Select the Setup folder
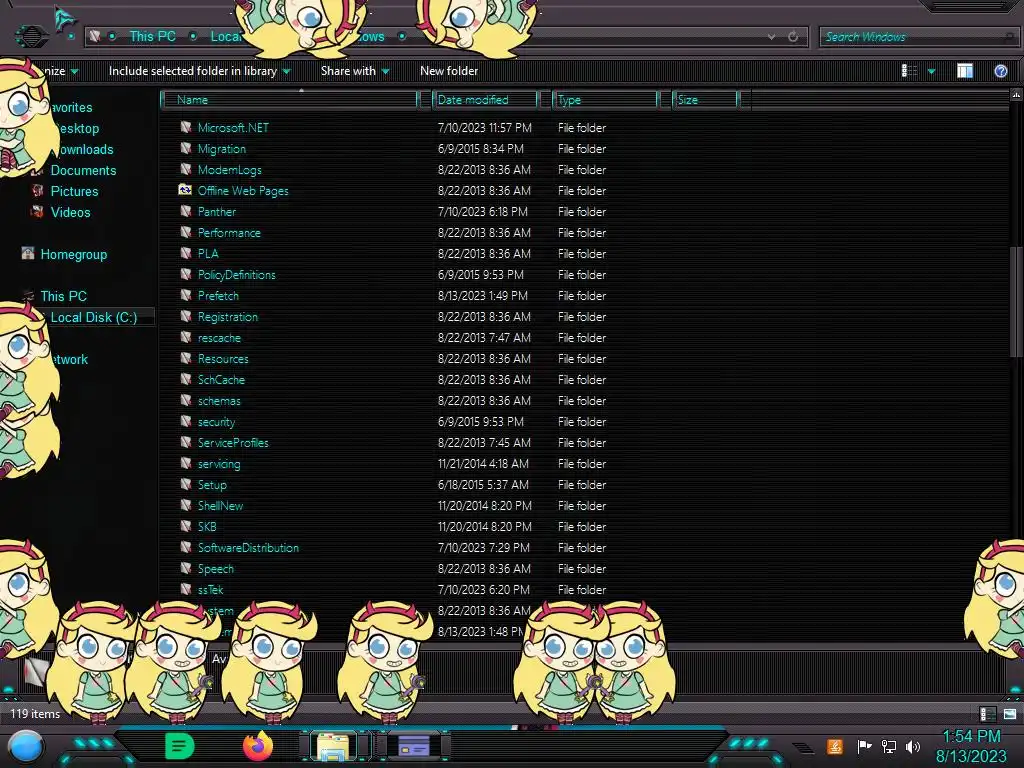The image size is (1024, 768). click(x=212, y=485)
